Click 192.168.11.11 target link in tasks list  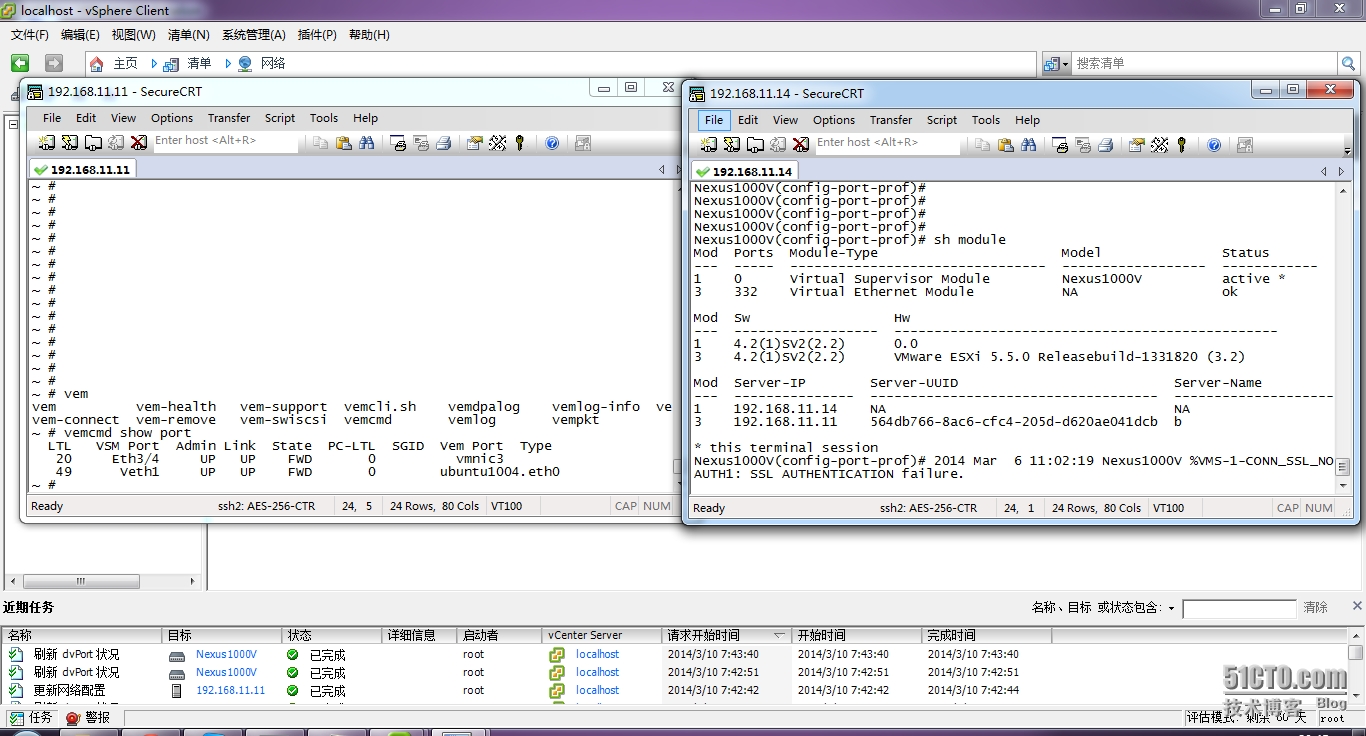(231, 691)
